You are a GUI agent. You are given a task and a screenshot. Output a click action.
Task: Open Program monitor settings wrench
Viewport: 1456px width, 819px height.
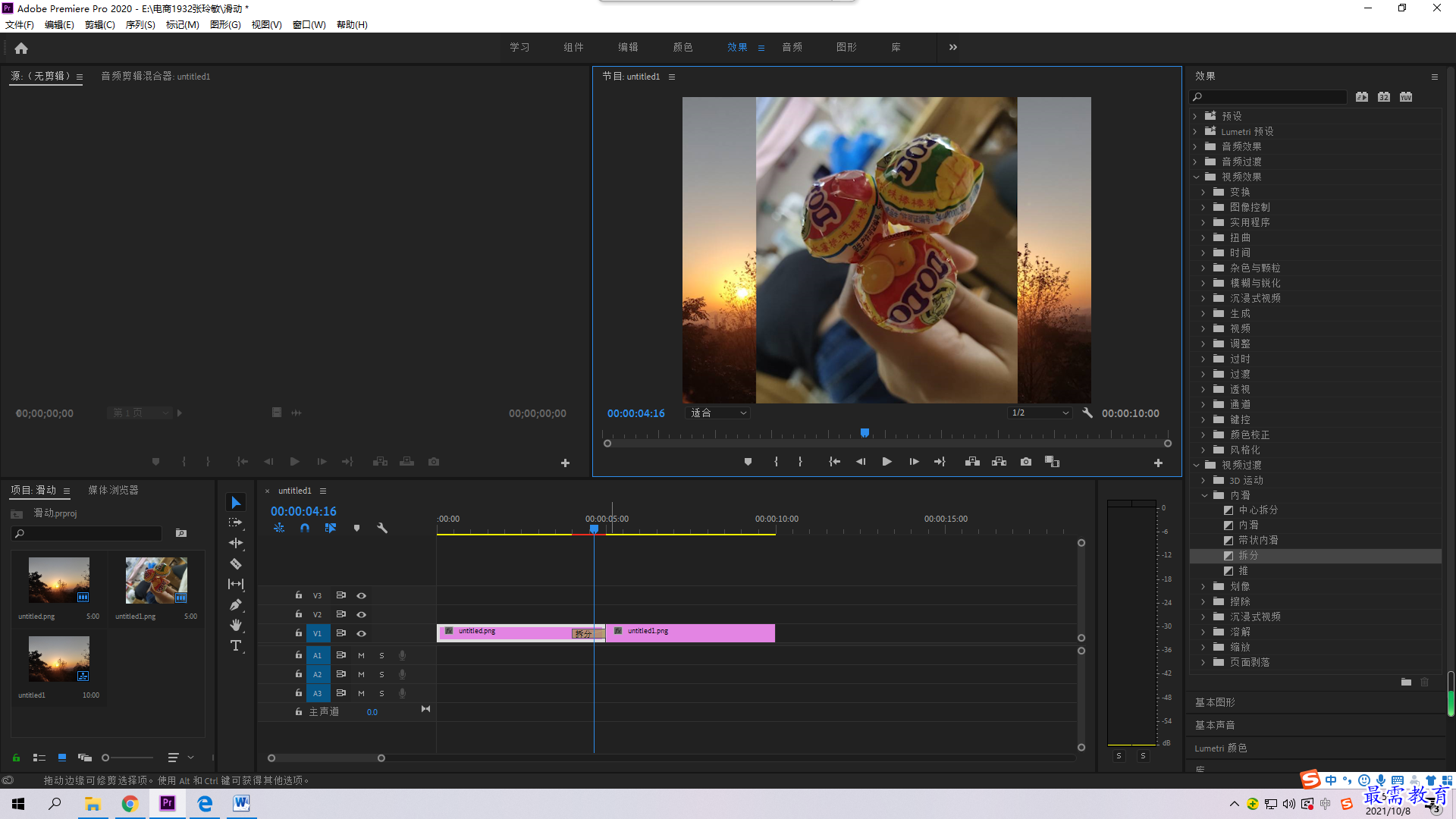1087,413
